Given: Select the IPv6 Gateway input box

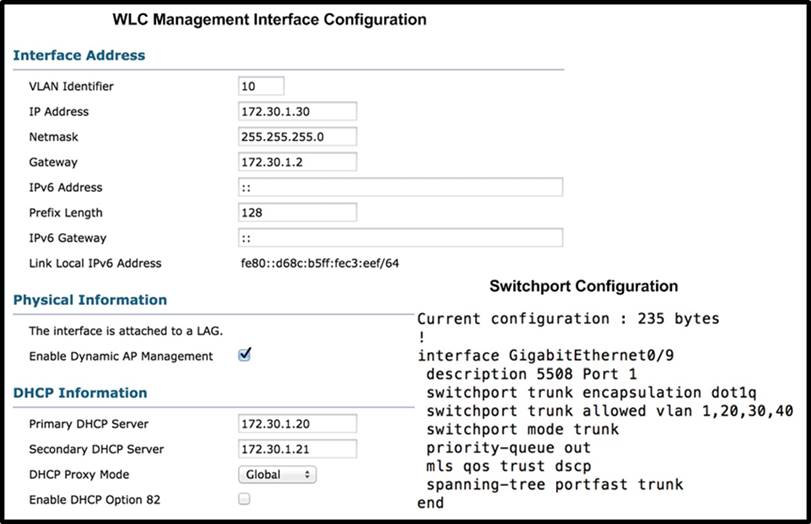Looking at the screenshot, I should point(400,238).
